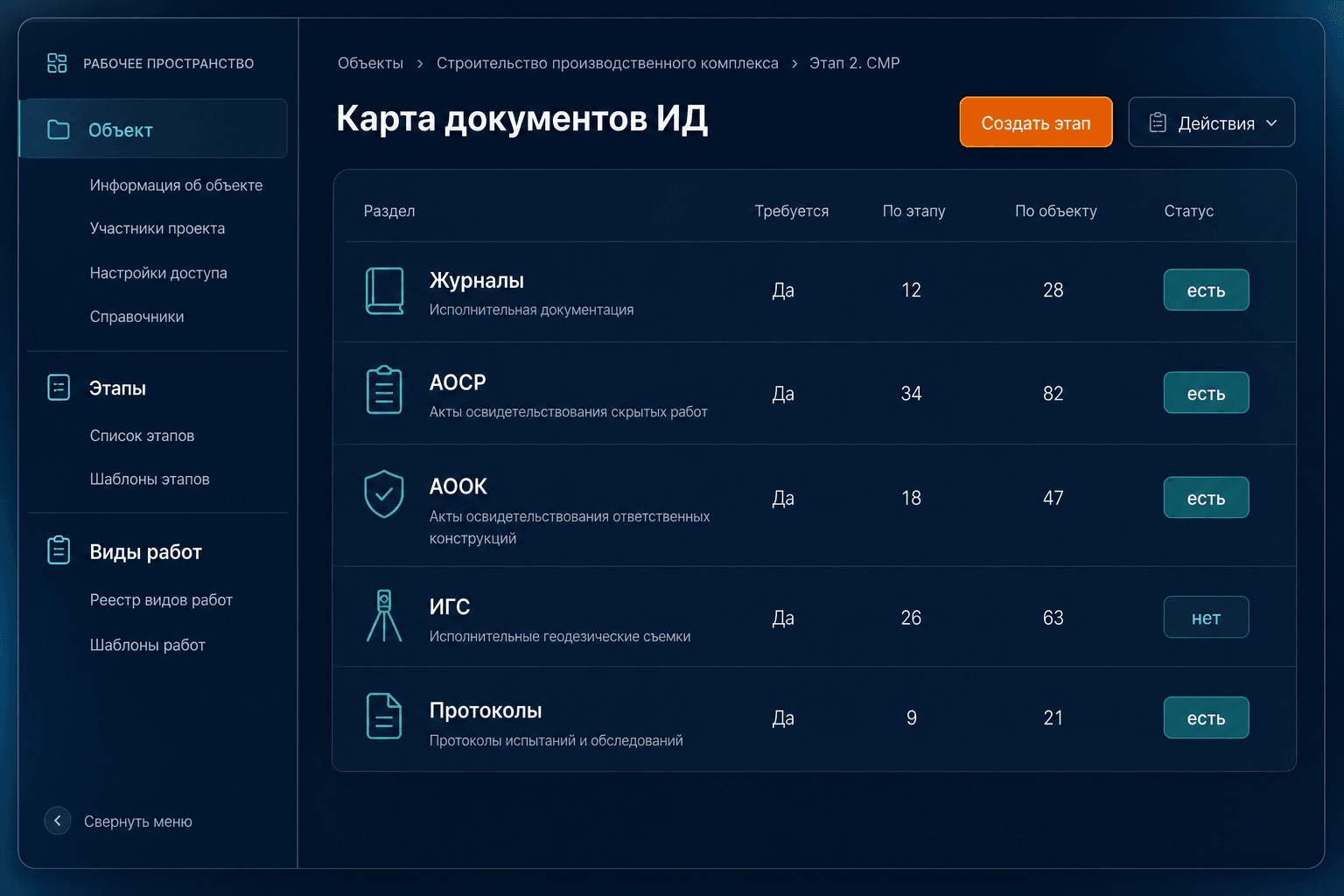
Task: Click нет status in ИГС row
Action: point(1206,618)
